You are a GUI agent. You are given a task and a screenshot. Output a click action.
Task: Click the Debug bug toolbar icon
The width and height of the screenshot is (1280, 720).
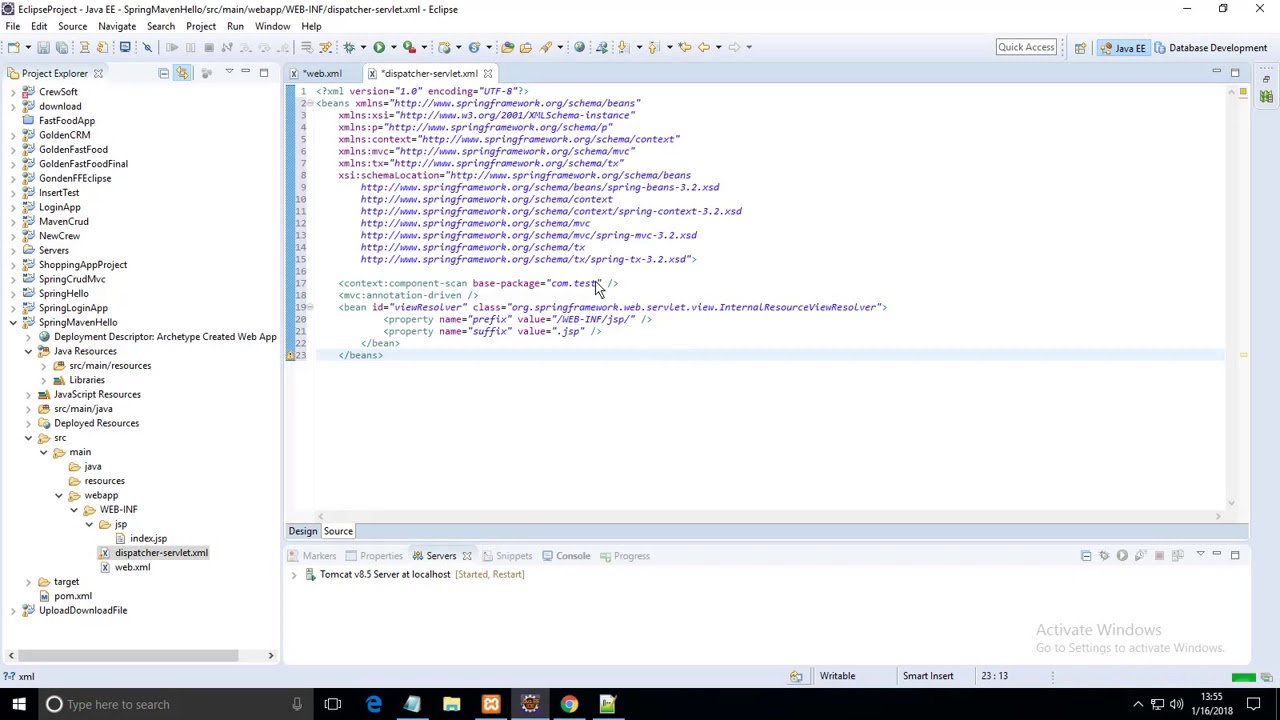pyautogui.click(x=349, y=47)
